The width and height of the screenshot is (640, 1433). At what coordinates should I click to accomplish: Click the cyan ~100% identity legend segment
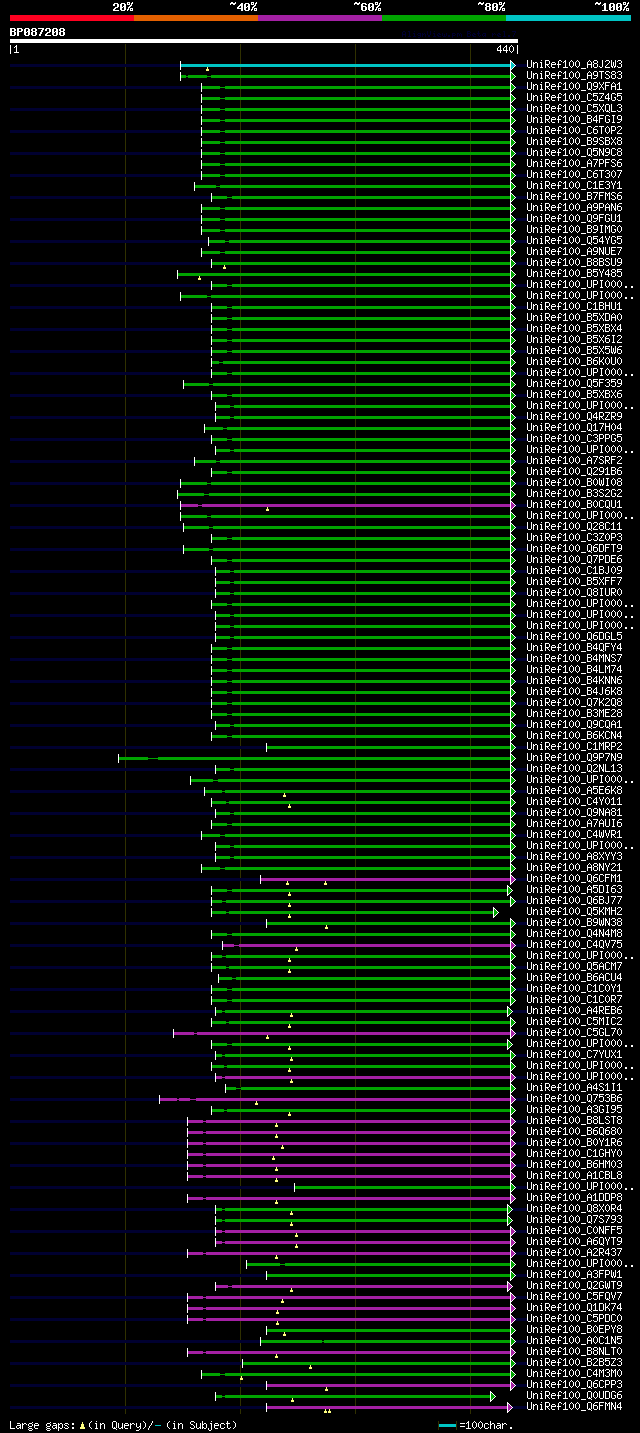[568, 17]
